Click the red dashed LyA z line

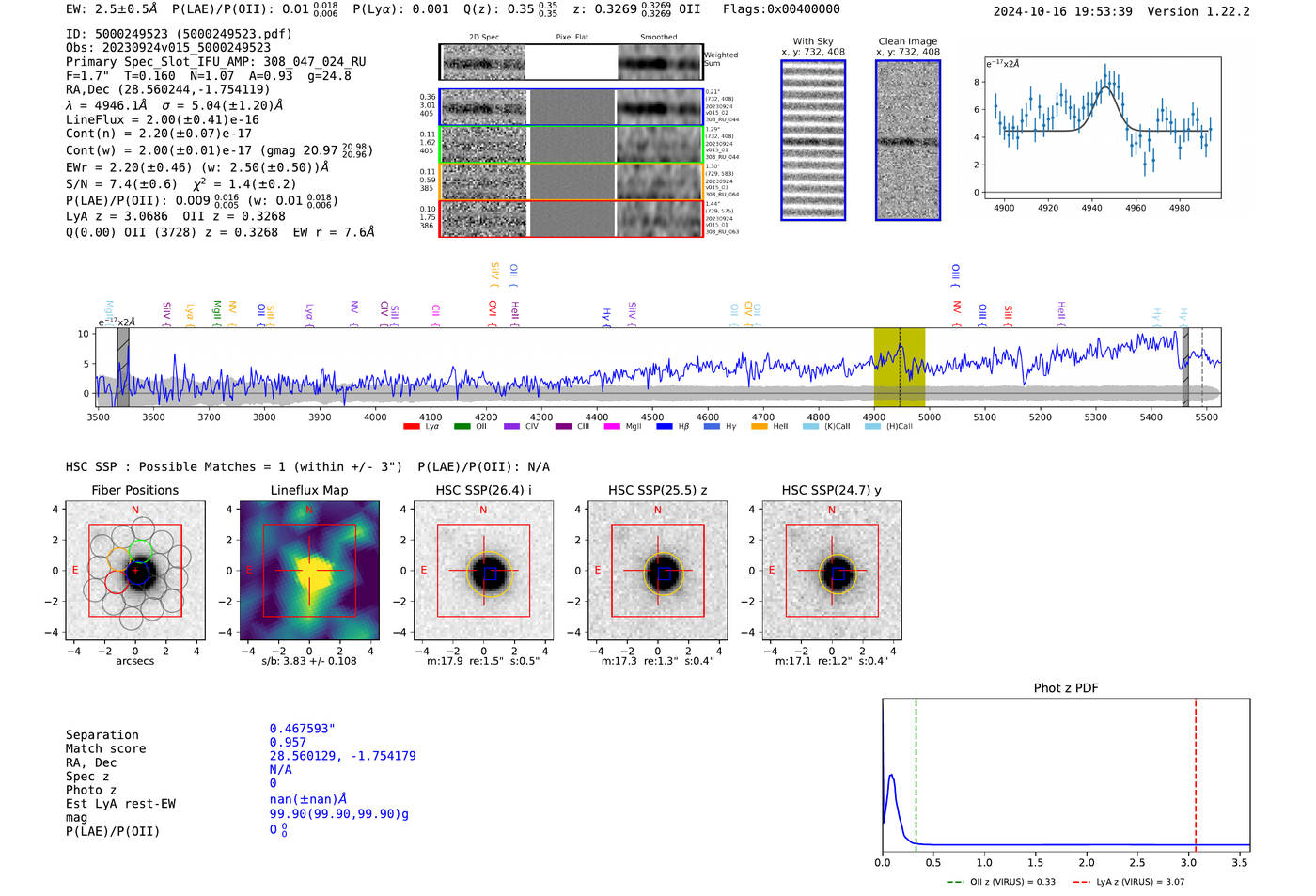point(1196,775)
